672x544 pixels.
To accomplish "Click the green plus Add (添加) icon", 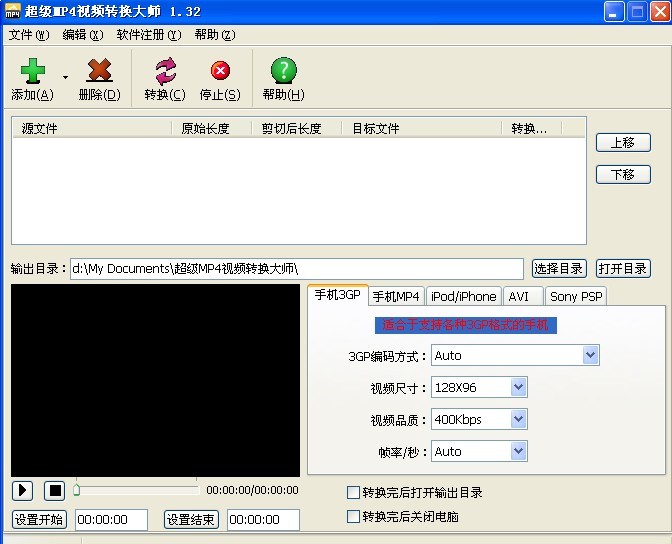I will tap(33, 71).
